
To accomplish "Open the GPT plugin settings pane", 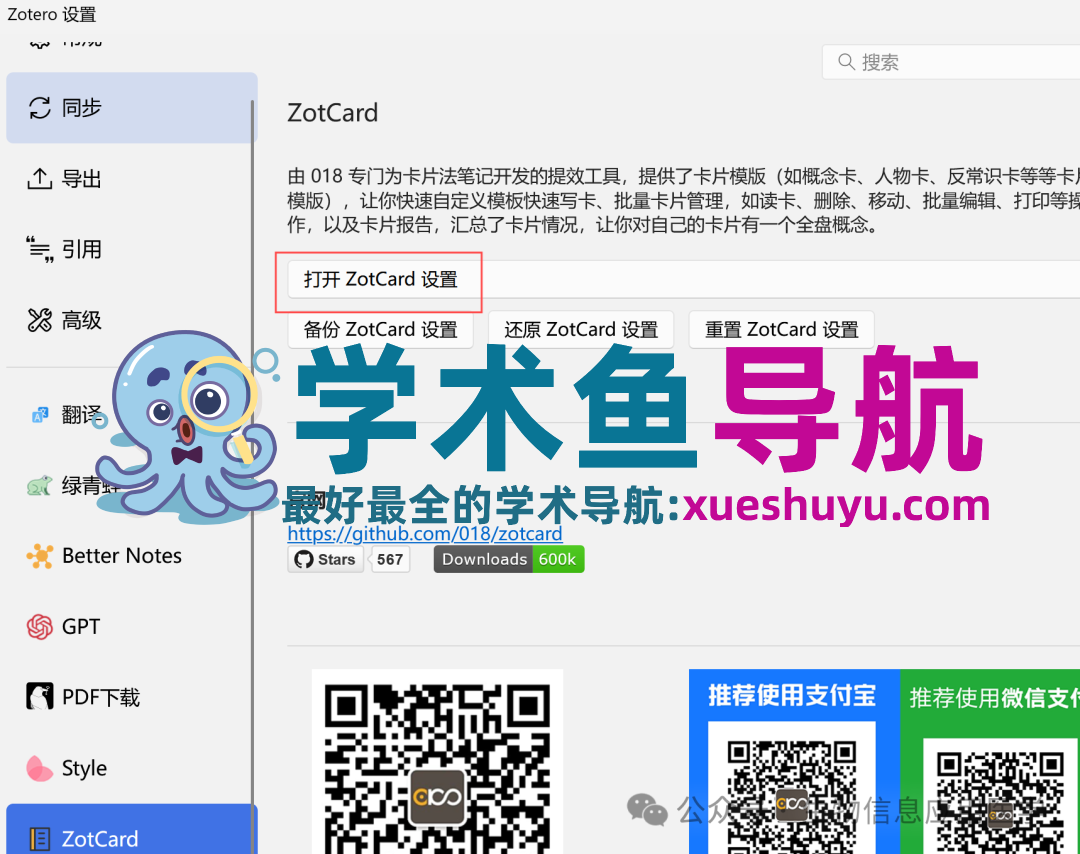I will click(x=132, y=627).
